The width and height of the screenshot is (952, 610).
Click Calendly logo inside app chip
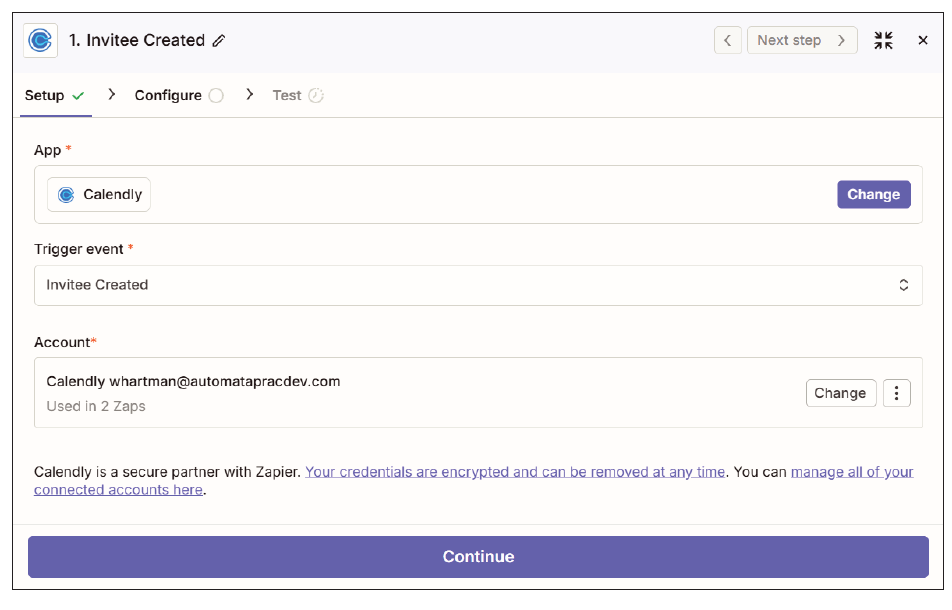coord(66,195)
